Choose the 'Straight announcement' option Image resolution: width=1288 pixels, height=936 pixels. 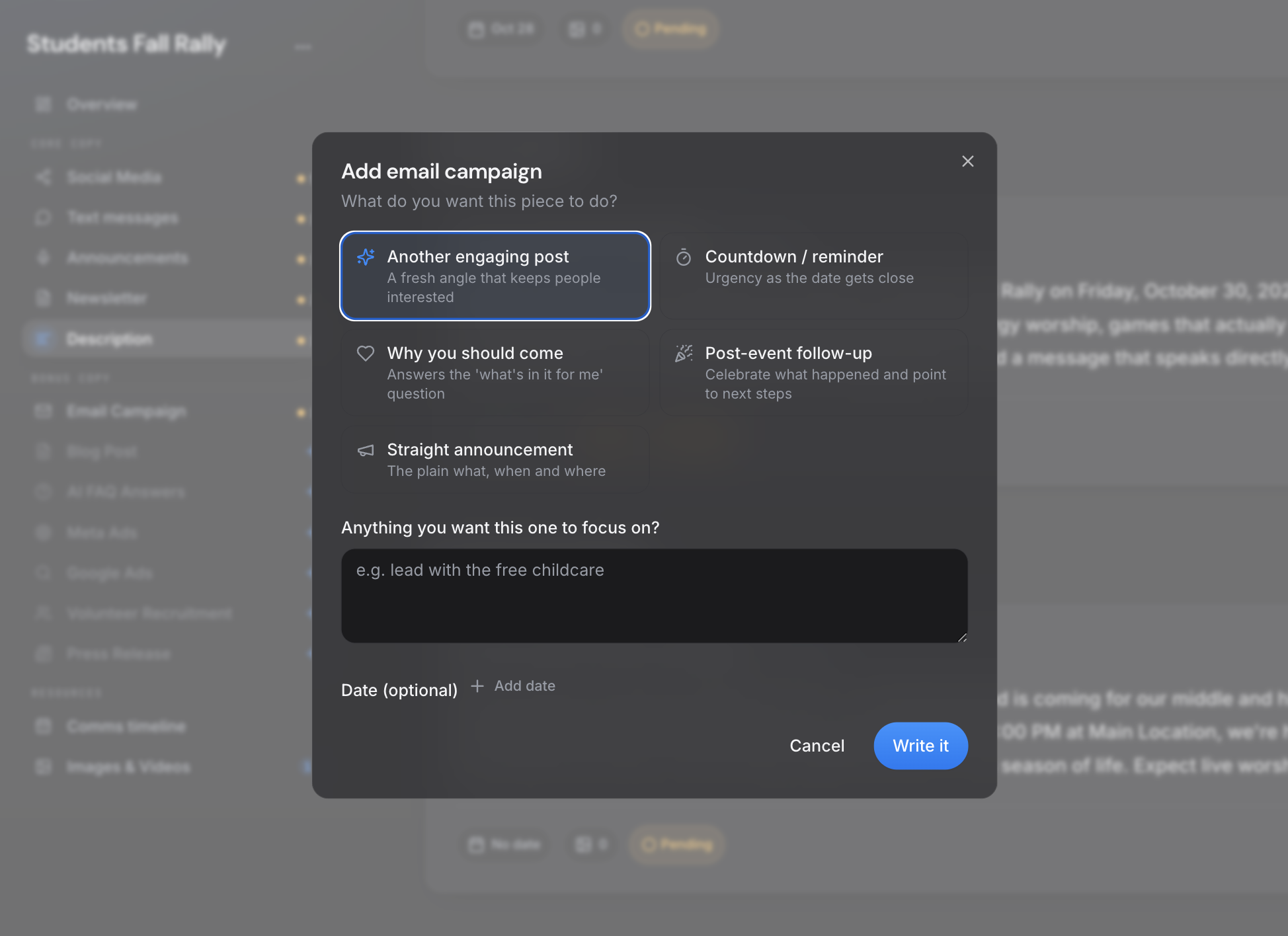tap(495, 459)
